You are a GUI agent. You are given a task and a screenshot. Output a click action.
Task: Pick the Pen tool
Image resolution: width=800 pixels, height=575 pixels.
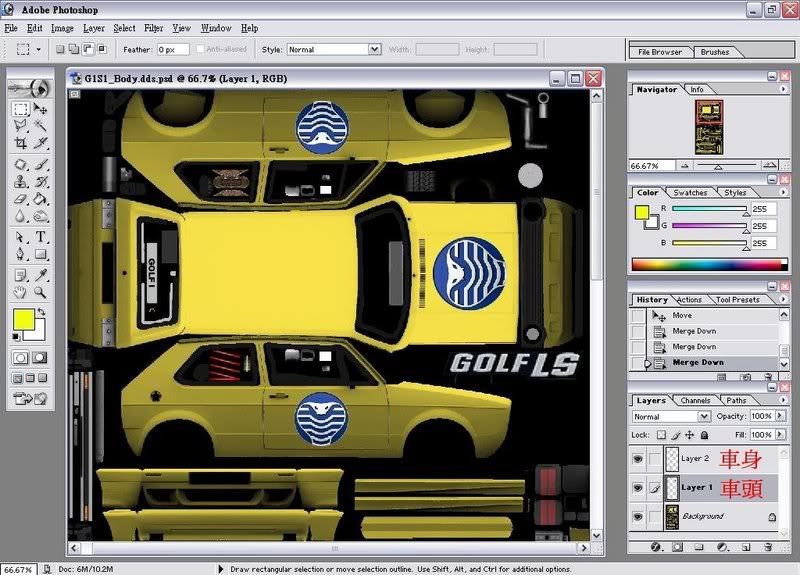20,254
